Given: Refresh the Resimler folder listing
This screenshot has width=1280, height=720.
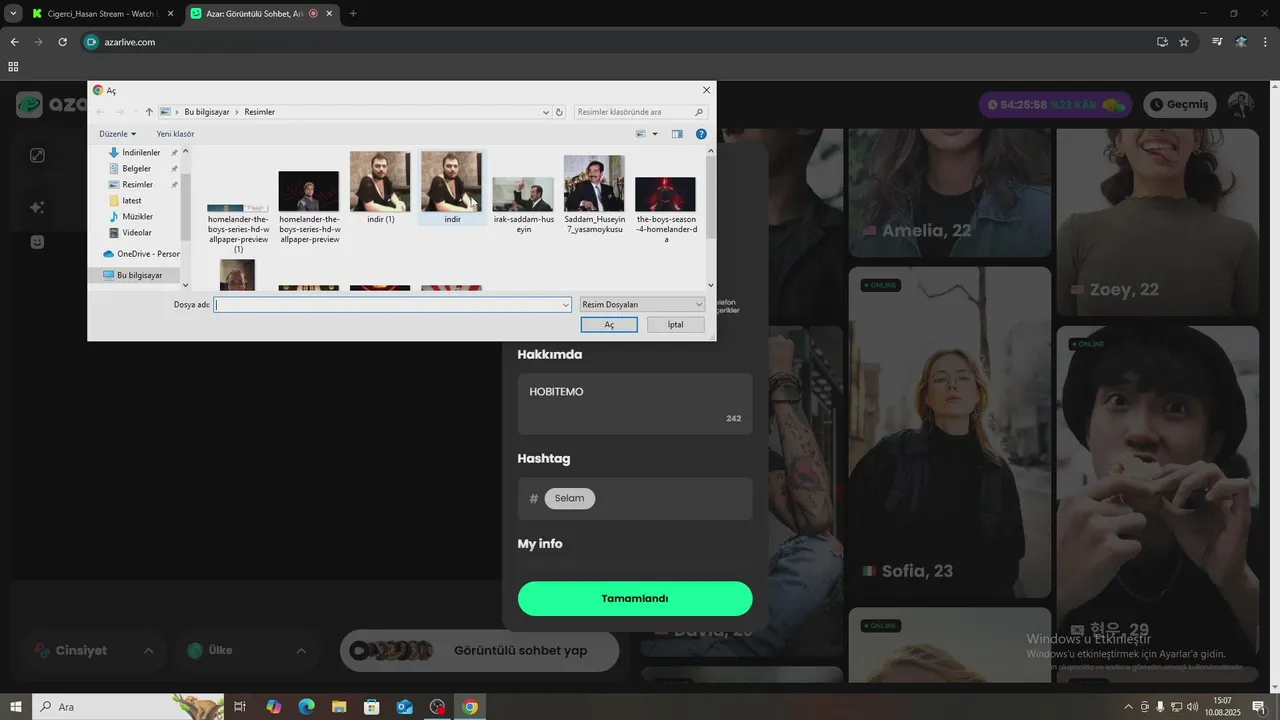Looking at the screenshot, I should click(x=559, y=112).
